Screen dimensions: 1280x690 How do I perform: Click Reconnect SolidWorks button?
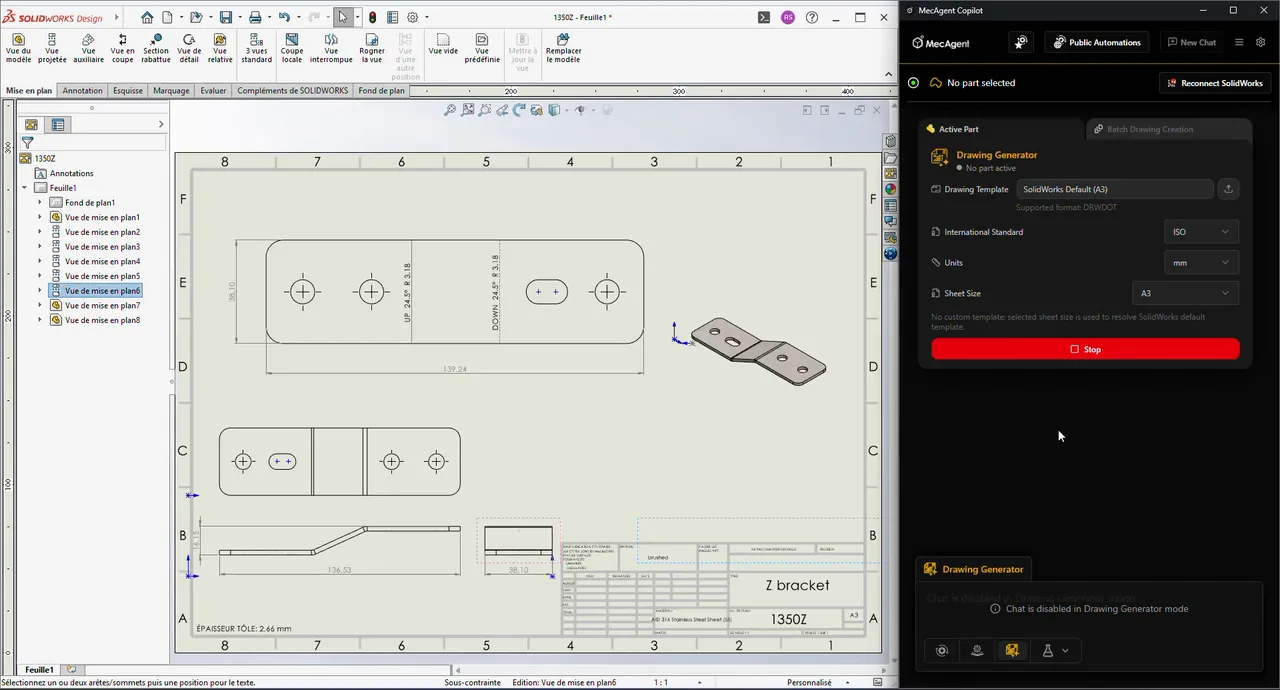1214,83
